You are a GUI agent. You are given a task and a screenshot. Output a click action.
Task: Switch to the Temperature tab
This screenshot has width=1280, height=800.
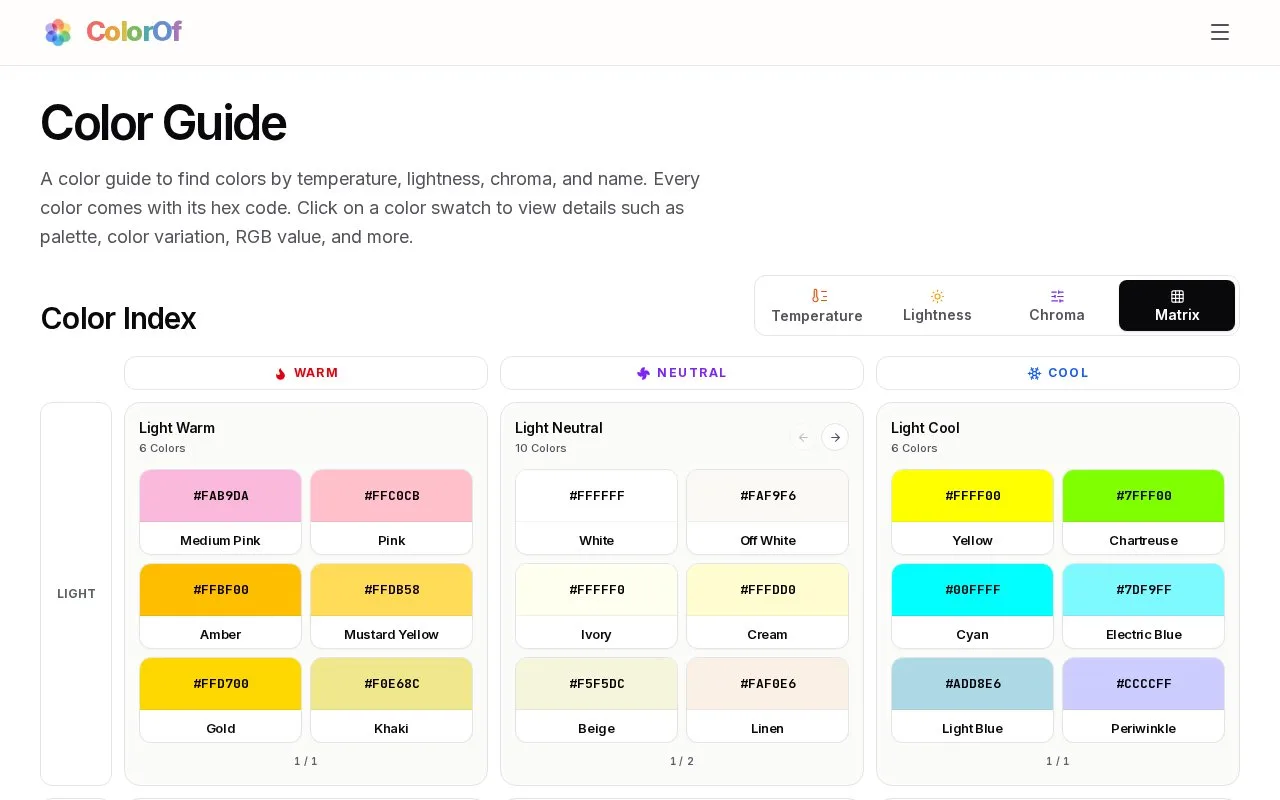817,305
